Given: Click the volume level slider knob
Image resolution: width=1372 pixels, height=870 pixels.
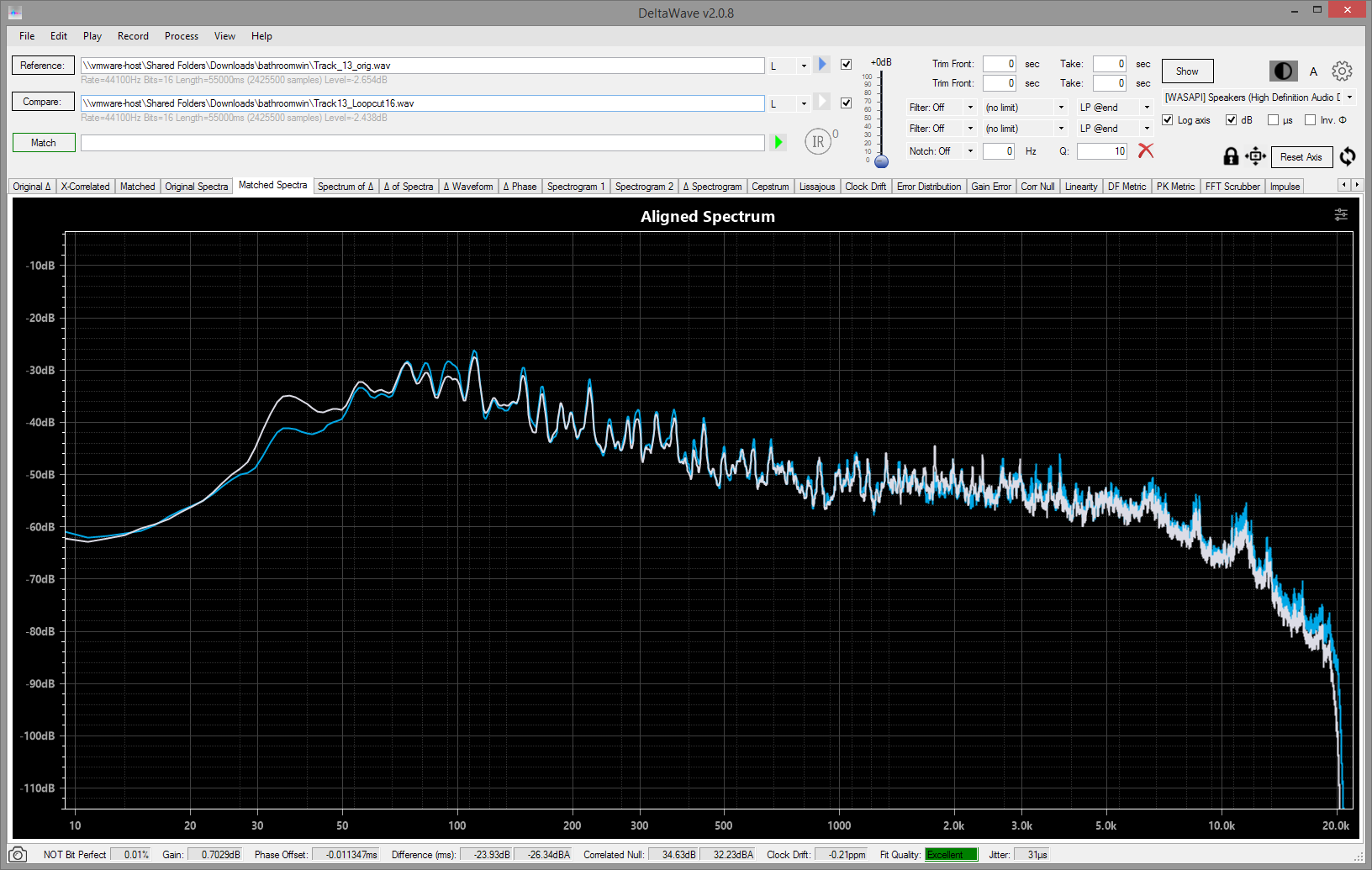Looking at the screenshot, I should (881, 161).
